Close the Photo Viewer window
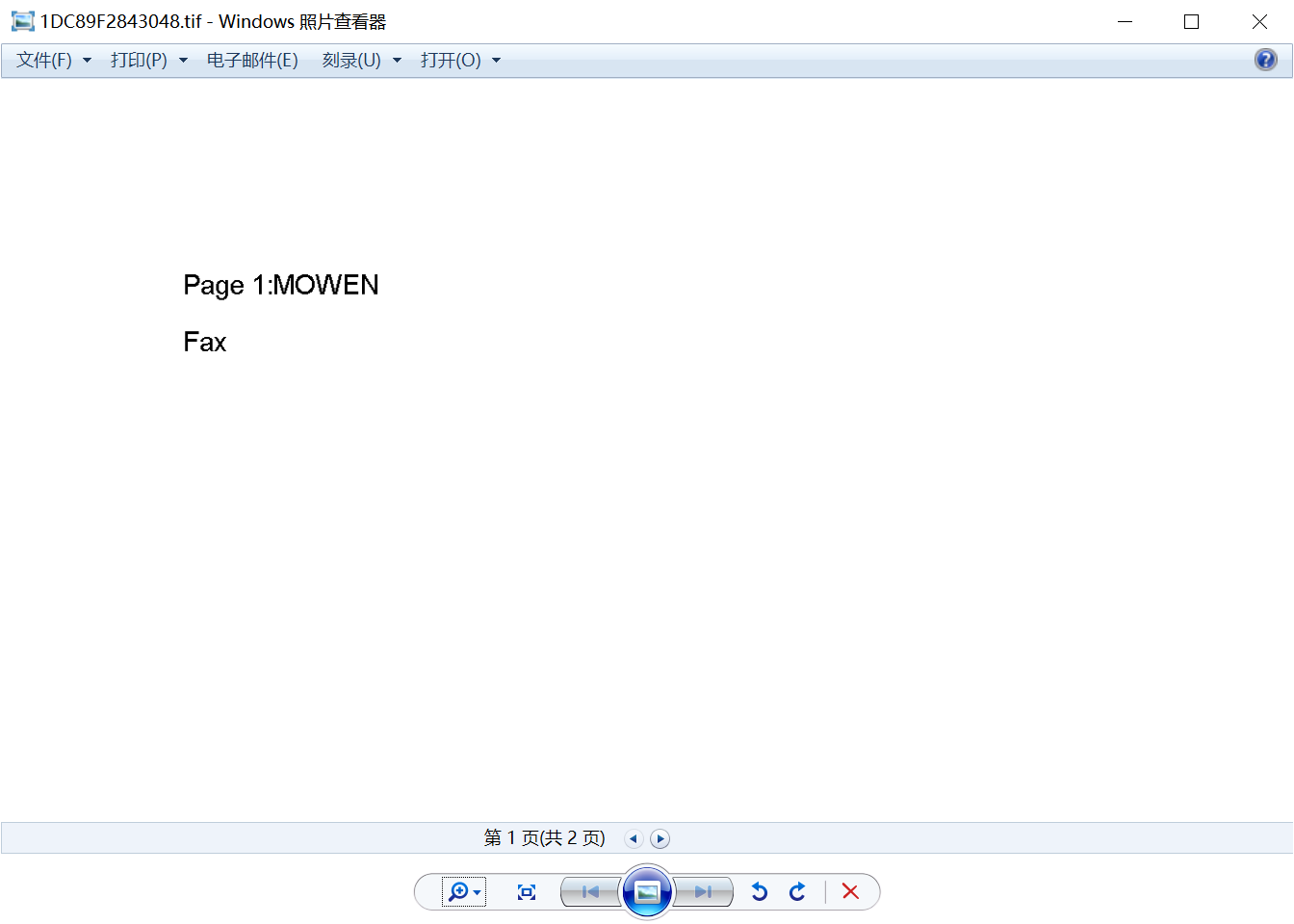The height and width of the screenshot is (924, 1294). click(x=1259, y=21)
